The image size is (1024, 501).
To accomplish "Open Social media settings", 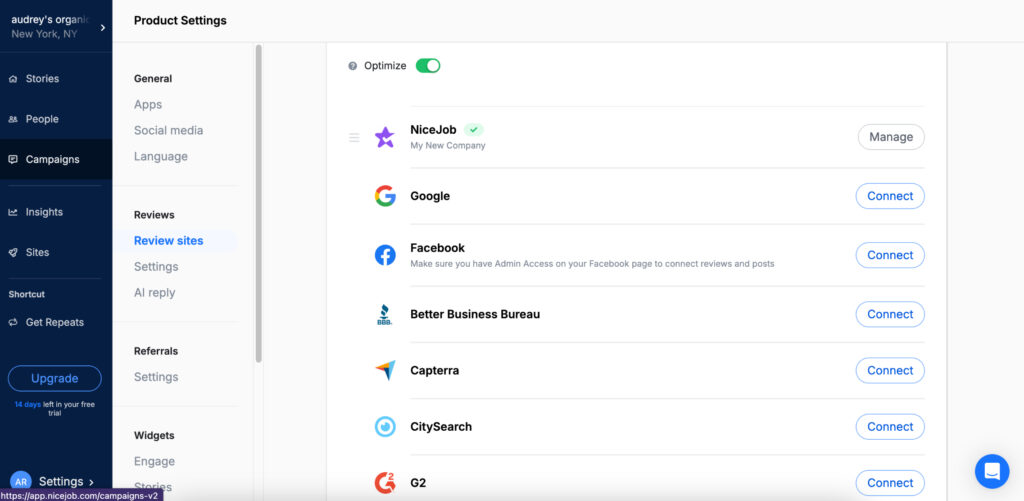I will [x=168, y=131].
